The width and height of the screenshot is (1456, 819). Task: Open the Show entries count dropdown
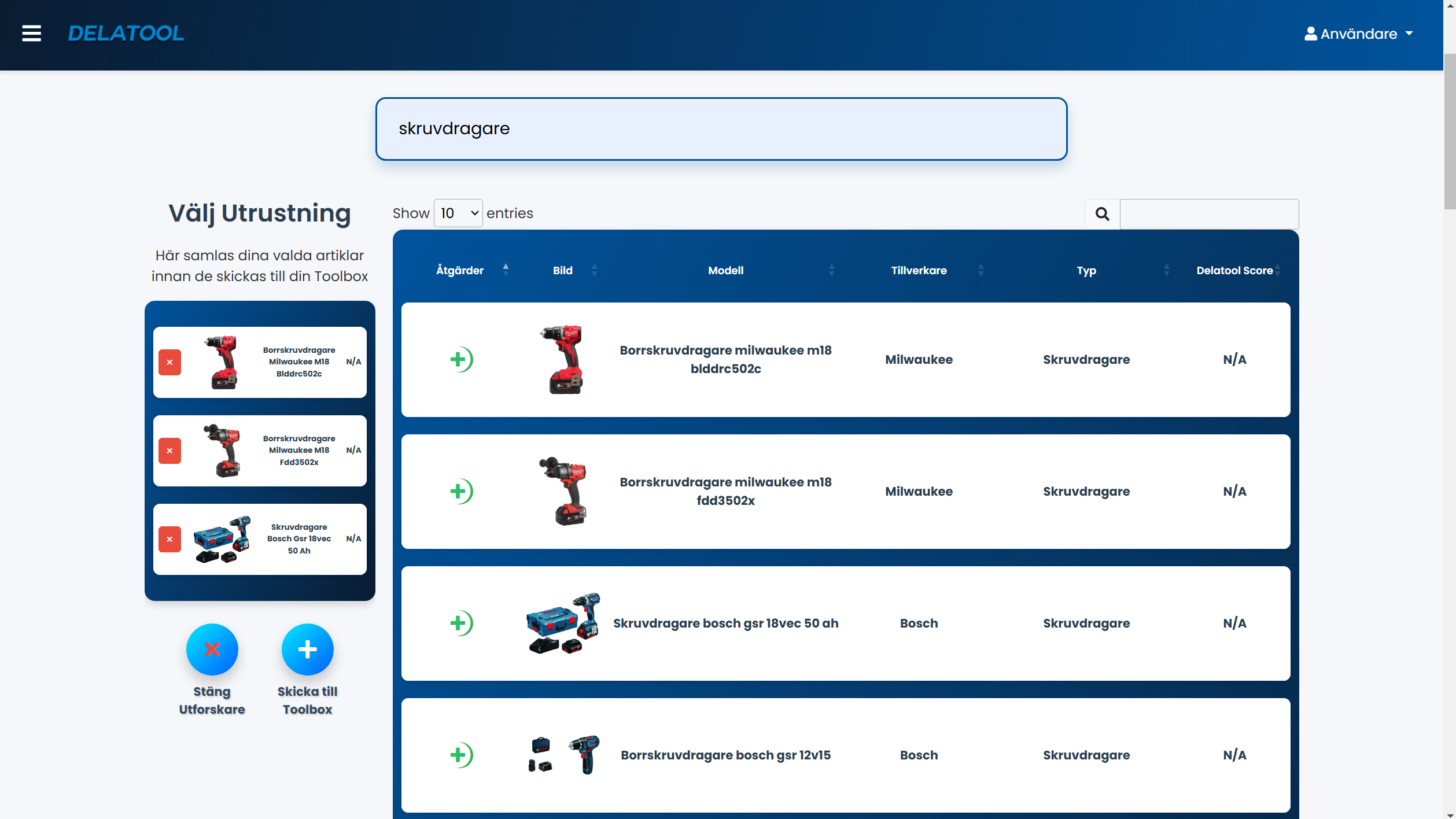458,213
